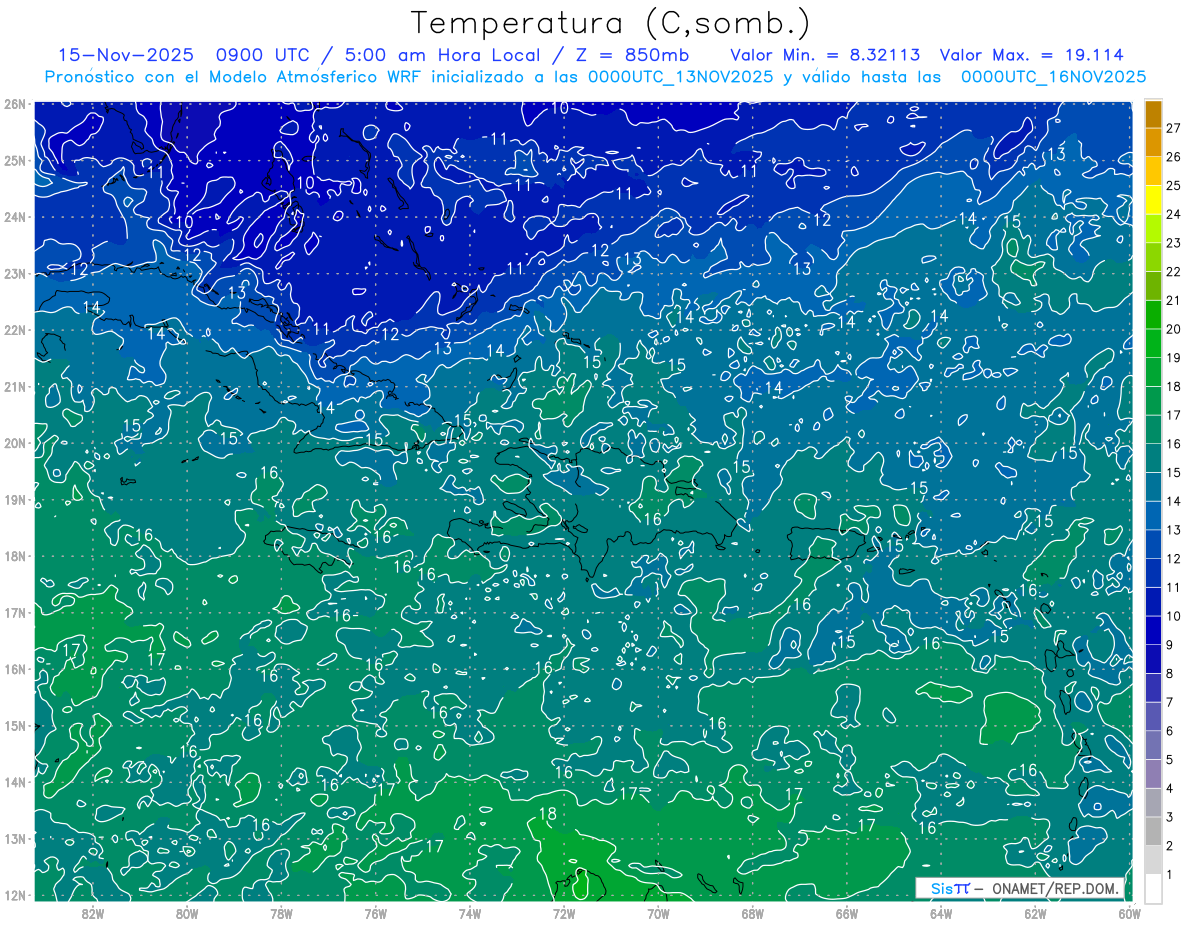Image resolution: width=1200 pixels, height=927 pixels.
Task: Click the "72W" longitude axis label
Action: [564, 912]
